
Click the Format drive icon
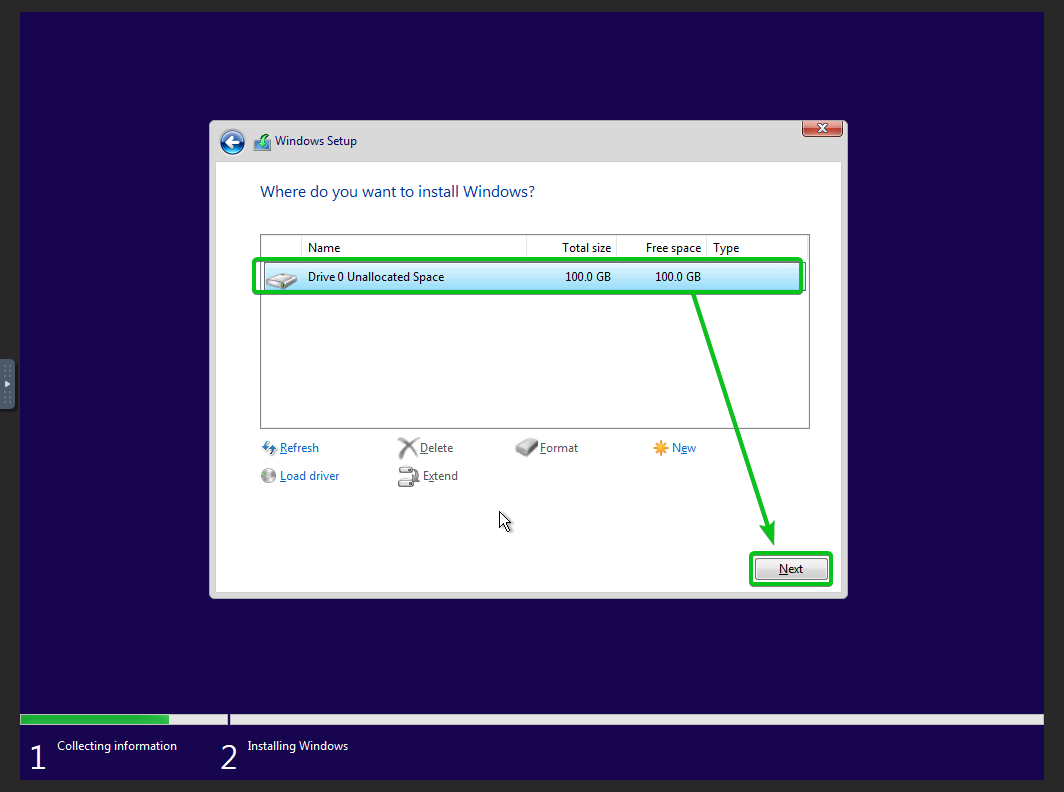526,447
